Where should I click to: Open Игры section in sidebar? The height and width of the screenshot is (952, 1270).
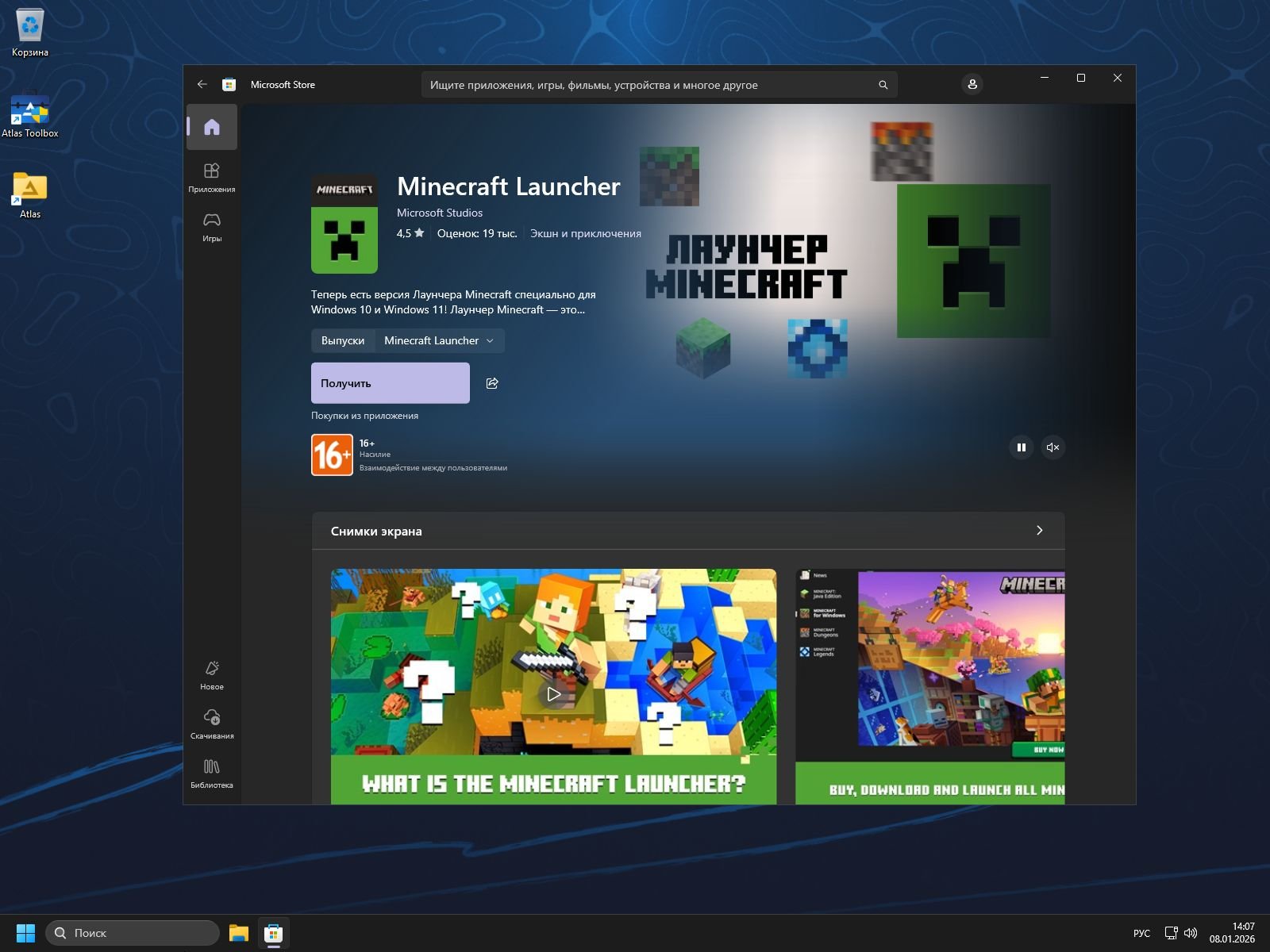[x=212, y=226]
